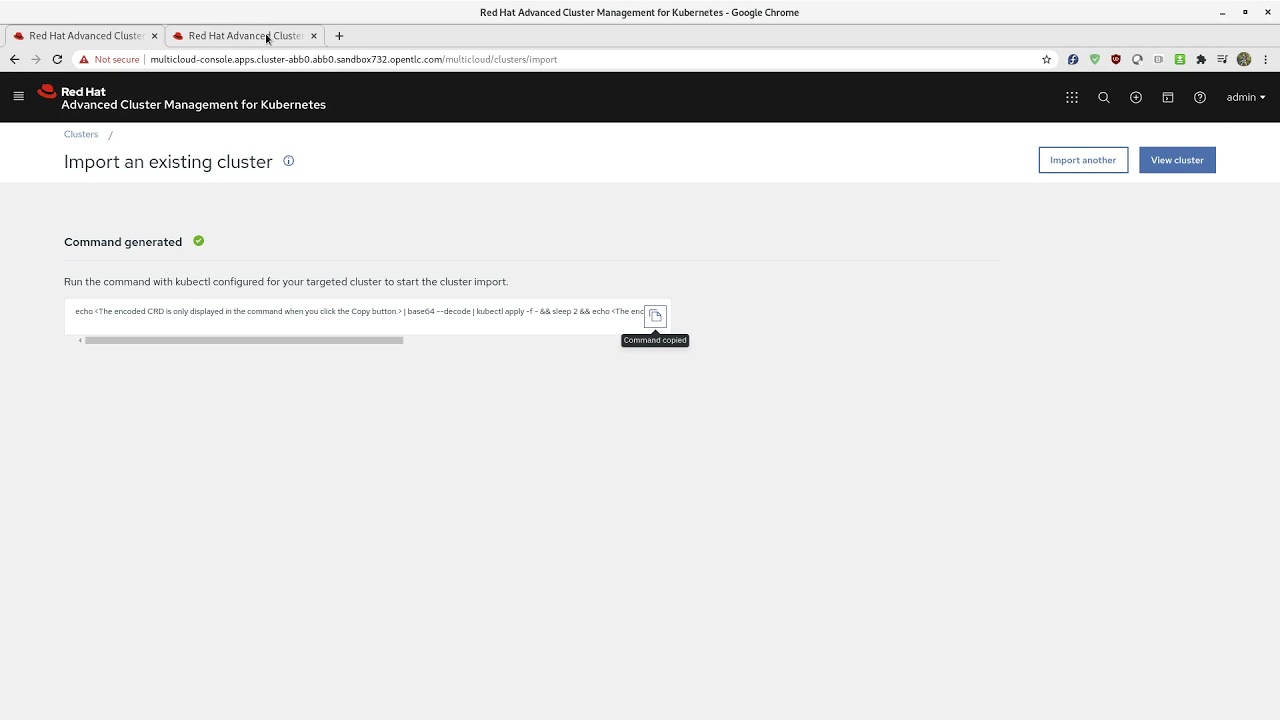The width and height of the screenshot is (1280, 720).
Task: Click the Fedora extension icon
Action: (x=1073, y=59)
